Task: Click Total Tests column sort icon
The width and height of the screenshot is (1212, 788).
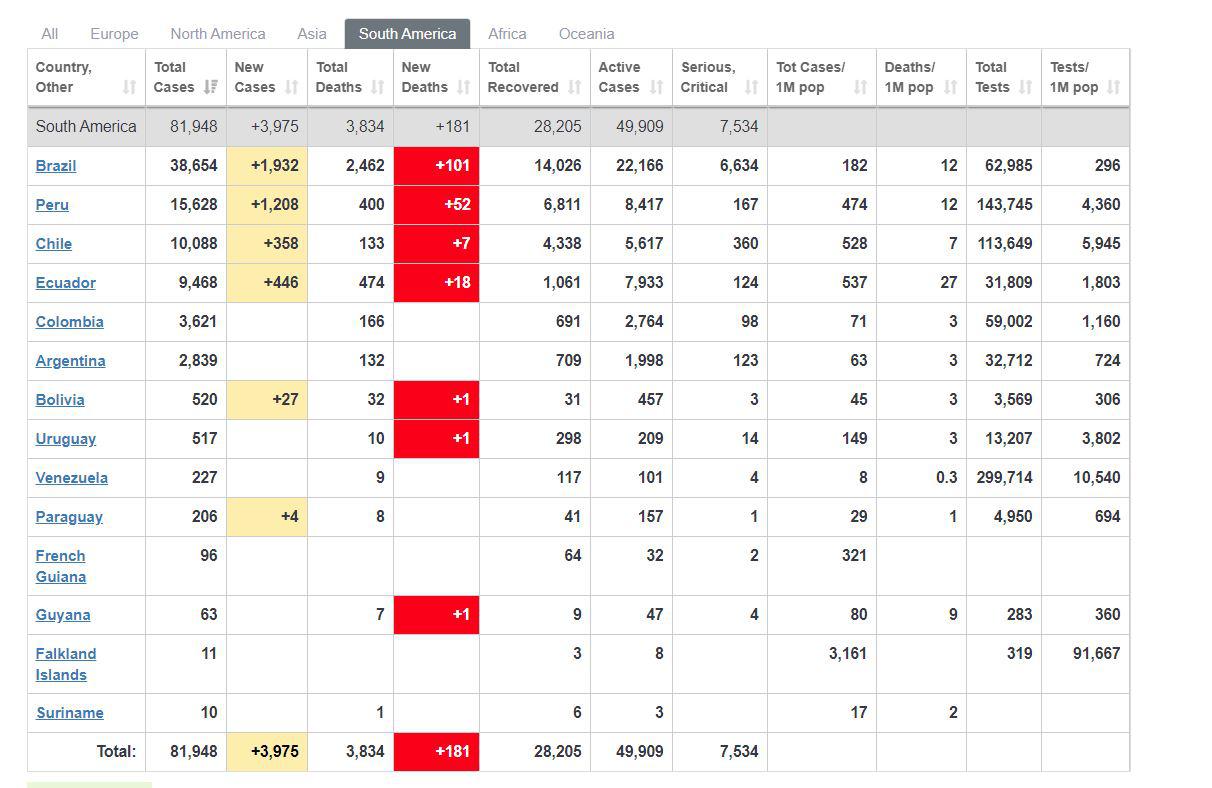Action: coord(1025,88)
